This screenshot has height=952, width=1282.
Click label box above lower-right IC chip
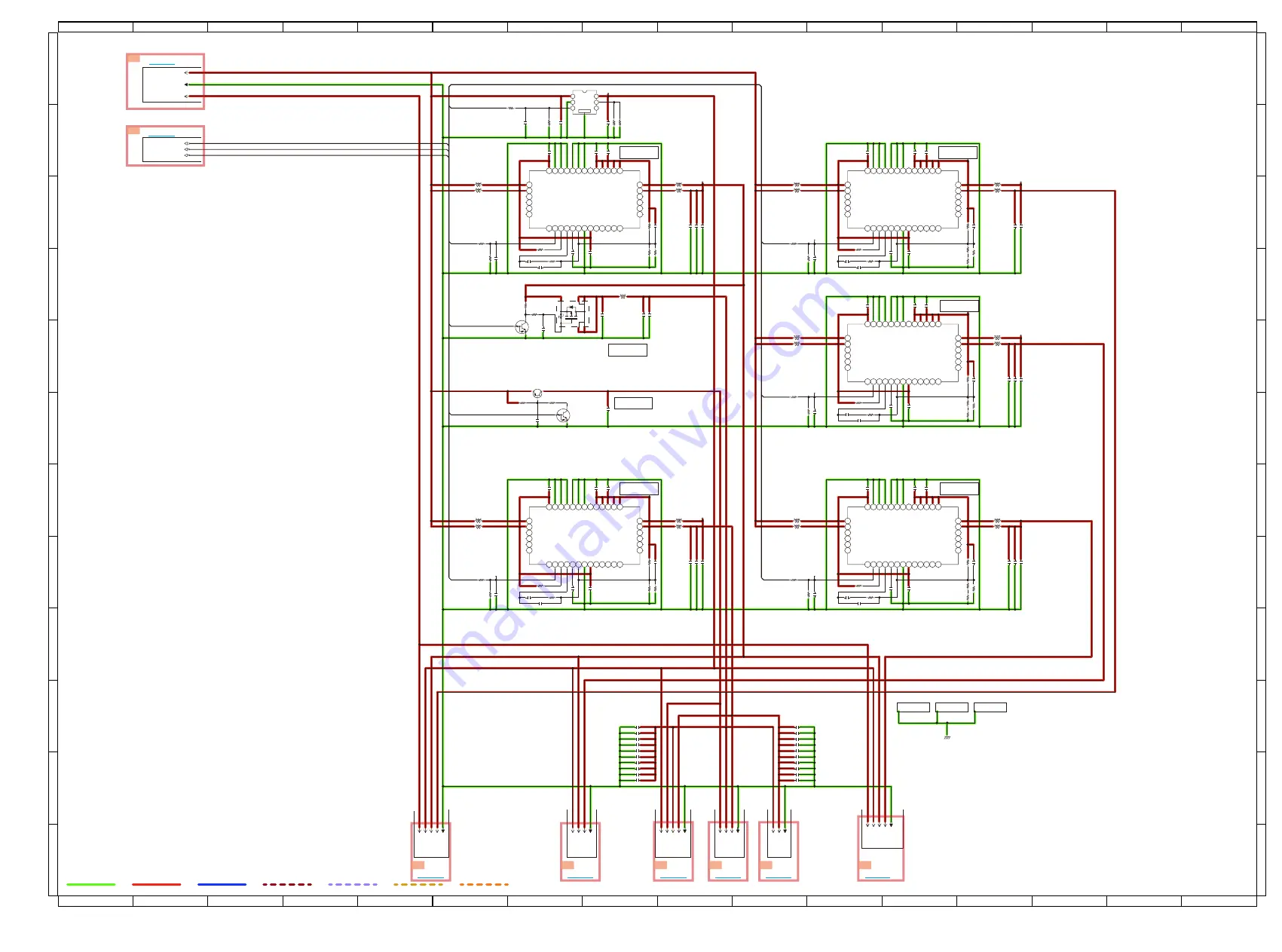click(959, 488)
